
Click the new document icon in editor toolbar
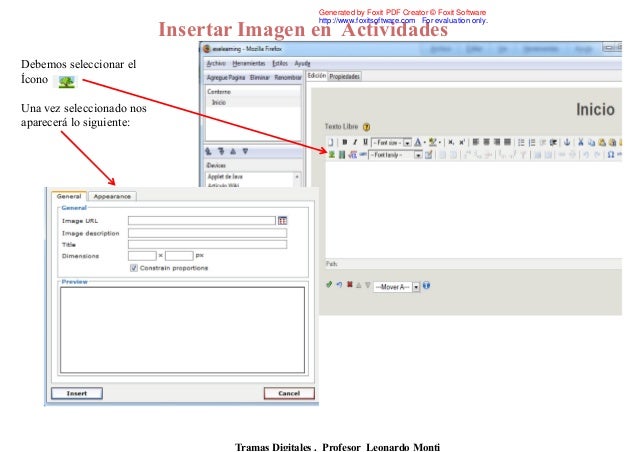[x=330, y=142]
